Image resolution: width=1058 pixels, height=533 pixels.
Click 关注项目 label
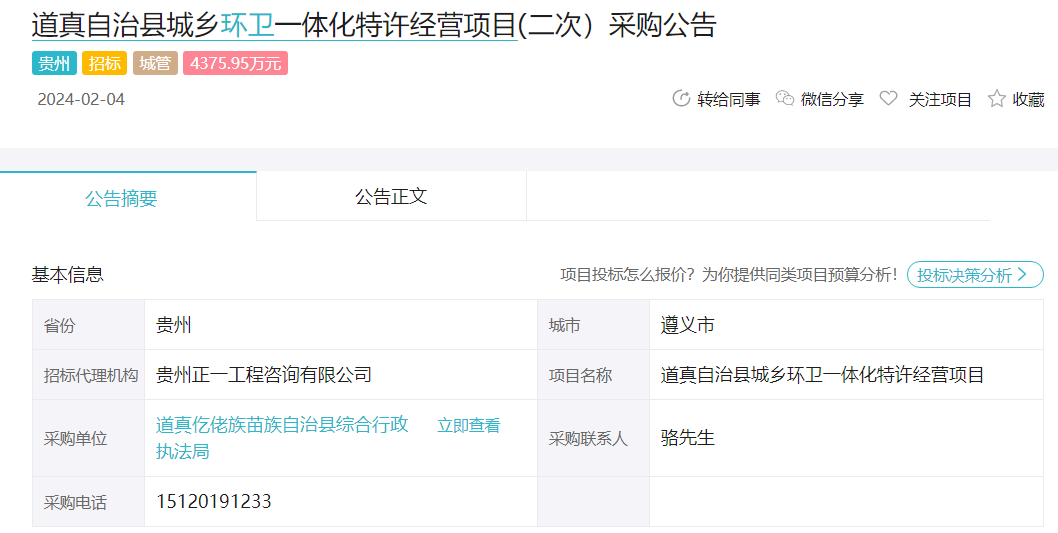[x=940, y=99]
